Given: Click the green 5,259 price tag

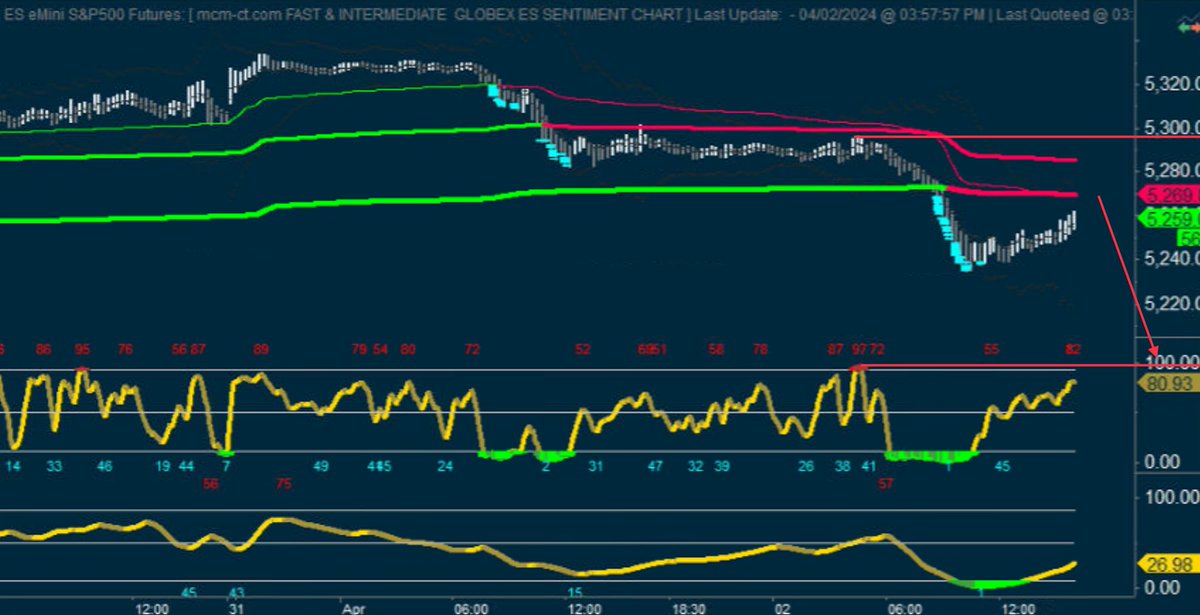Looking at the screenshot, I should click(x=1171, y=219).
